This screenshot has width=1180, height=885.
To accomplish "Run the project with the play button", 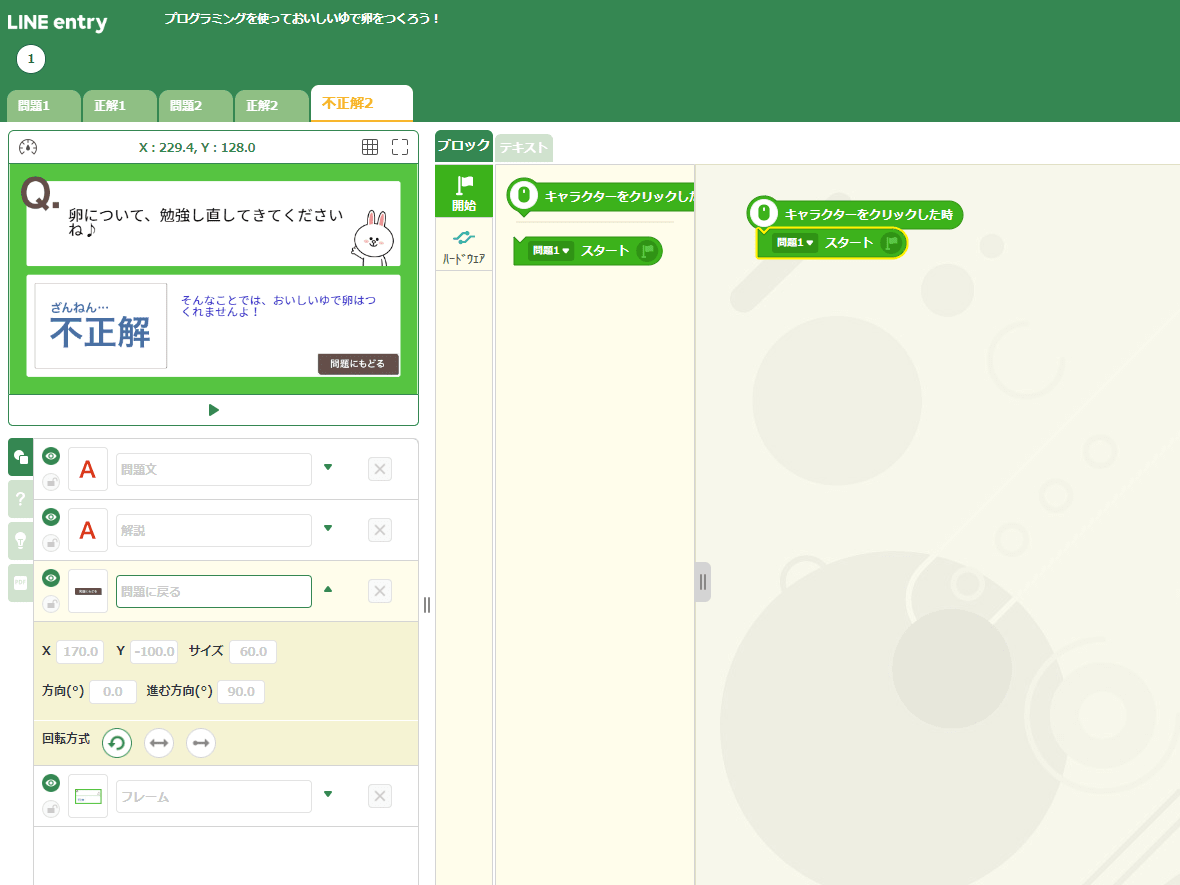I will [x=214, y=410].
